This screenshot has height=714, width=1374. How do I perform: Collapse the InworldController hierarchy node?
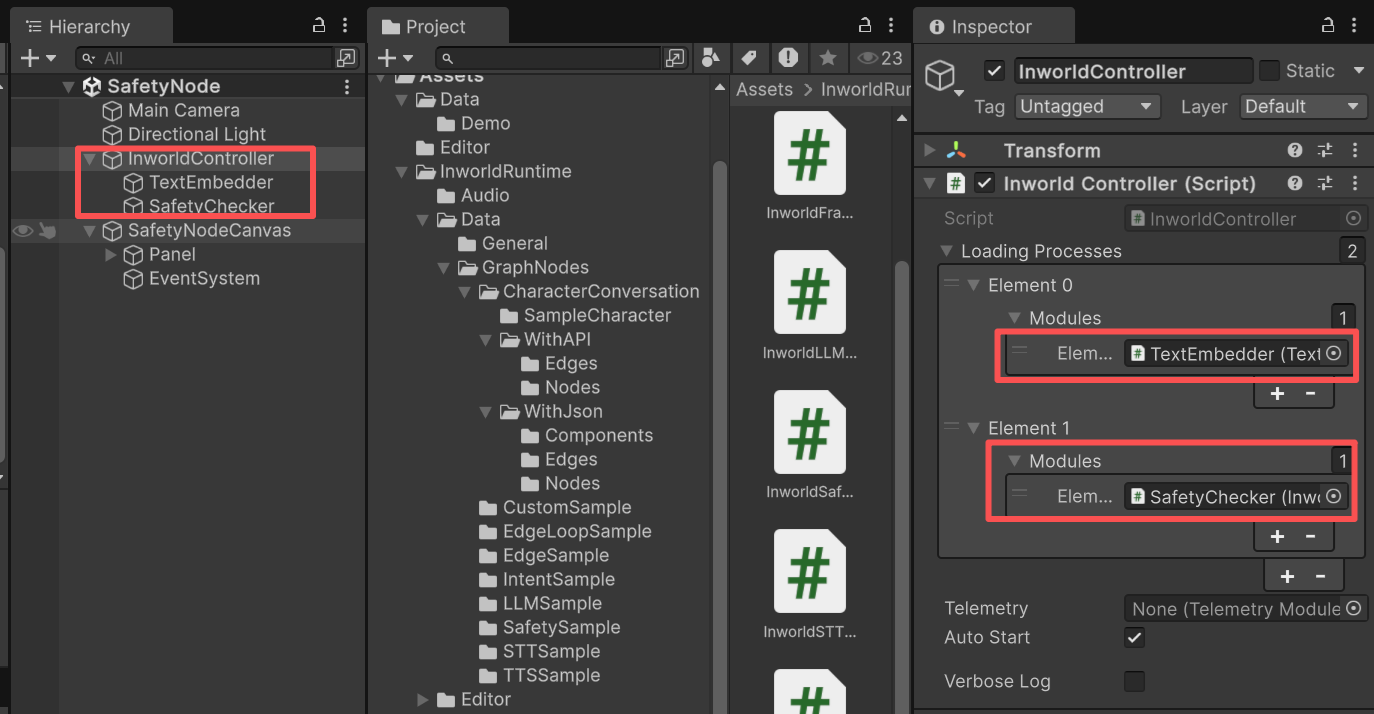[x=89, y=159]
